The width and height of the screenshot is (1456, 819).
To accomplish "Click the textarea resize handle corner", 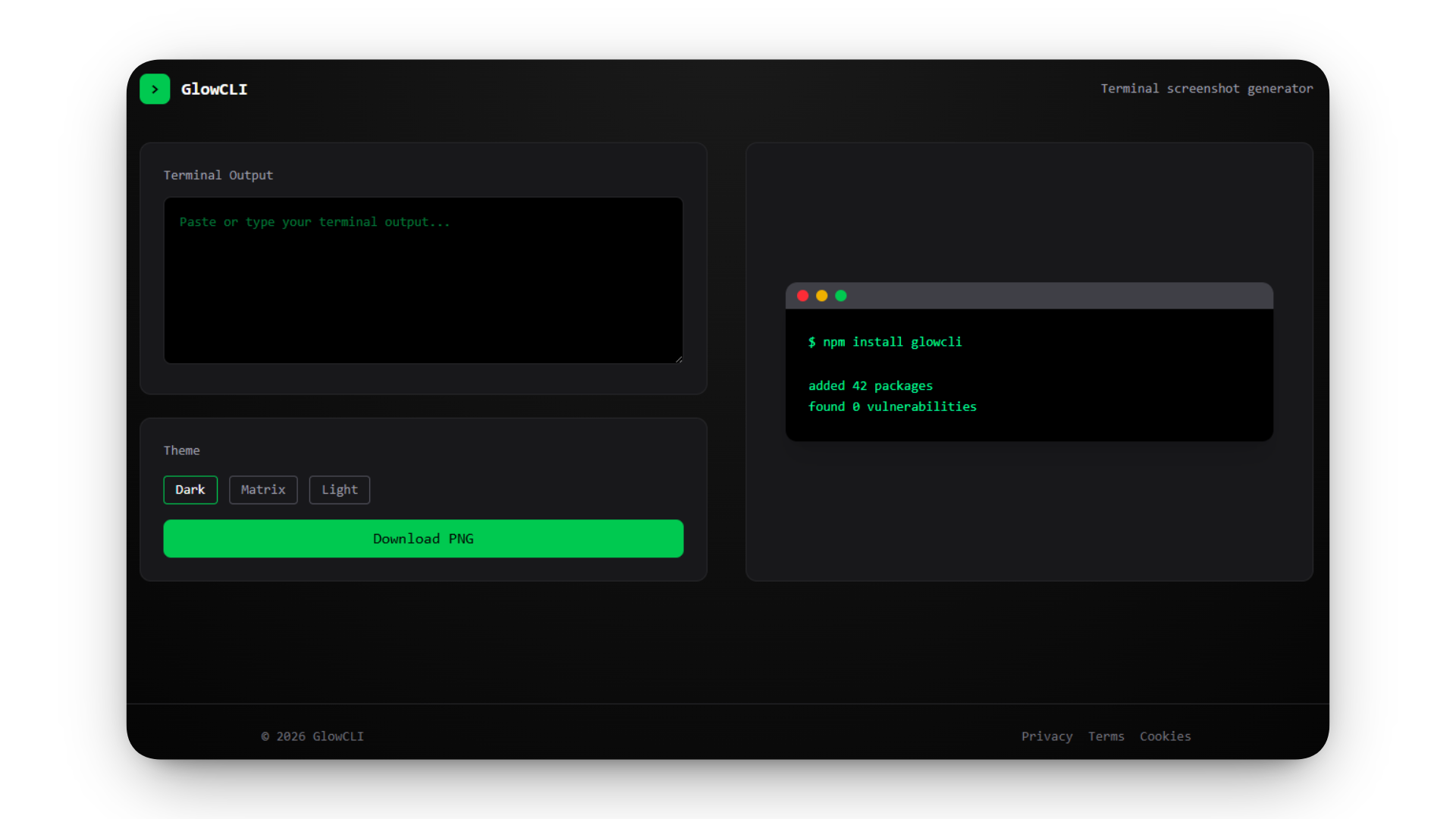I will 679,359.
